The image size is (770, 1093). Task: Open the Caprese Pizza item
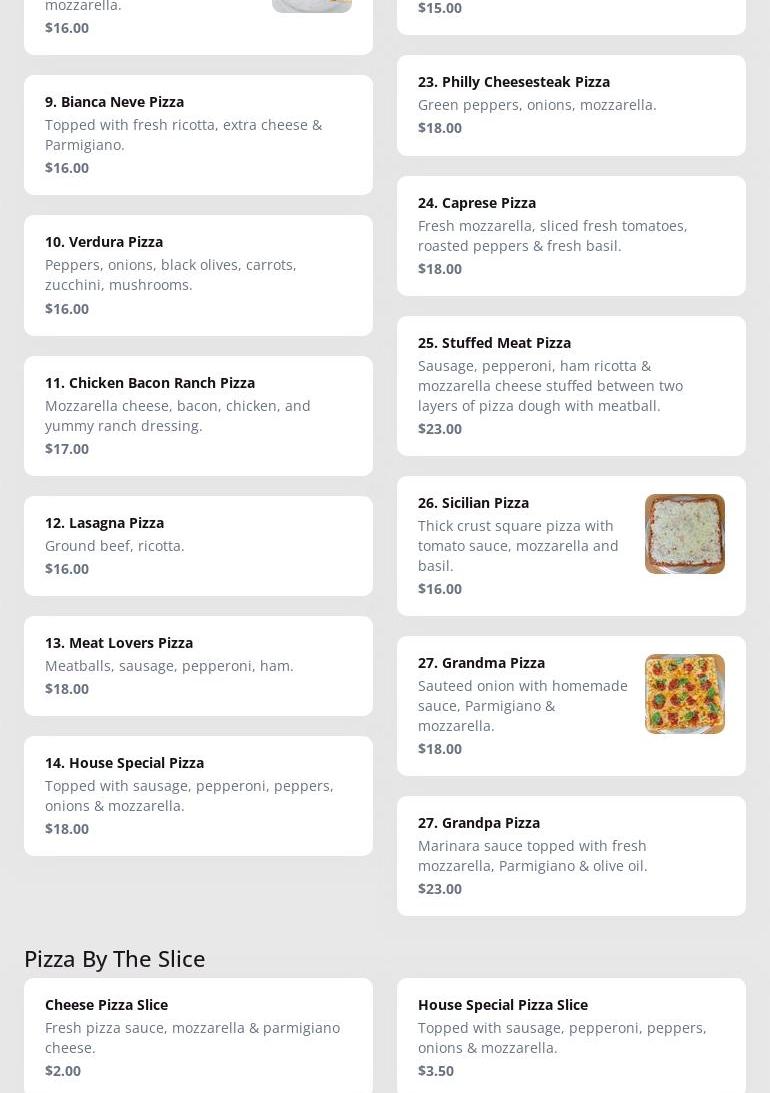tap(571, 235)
